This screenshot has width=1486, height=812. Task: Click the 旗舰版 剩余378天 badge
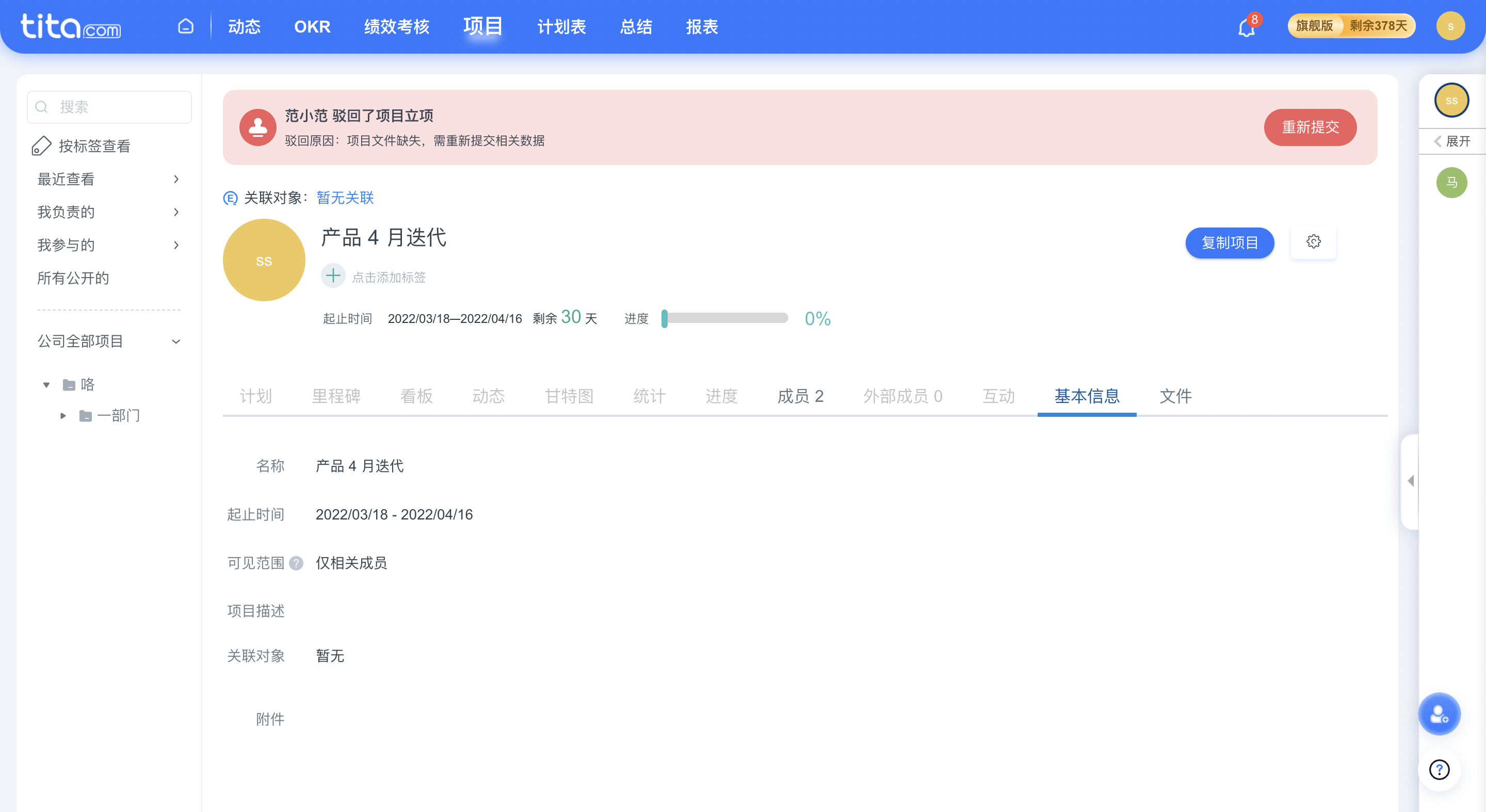pyautogui.click(x=1351, y=26)
